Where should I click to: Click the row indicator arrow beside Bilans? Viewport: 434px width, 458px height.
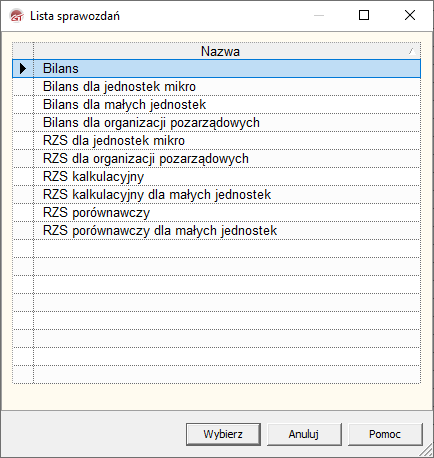pos(23,69)
